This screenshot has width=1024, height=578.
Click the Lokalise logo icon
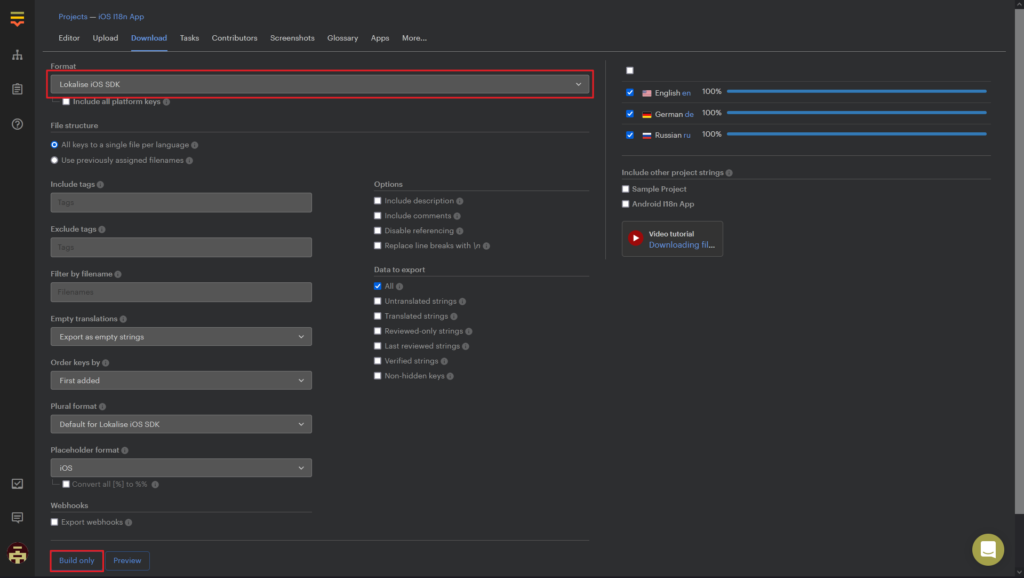pos(17,18)
